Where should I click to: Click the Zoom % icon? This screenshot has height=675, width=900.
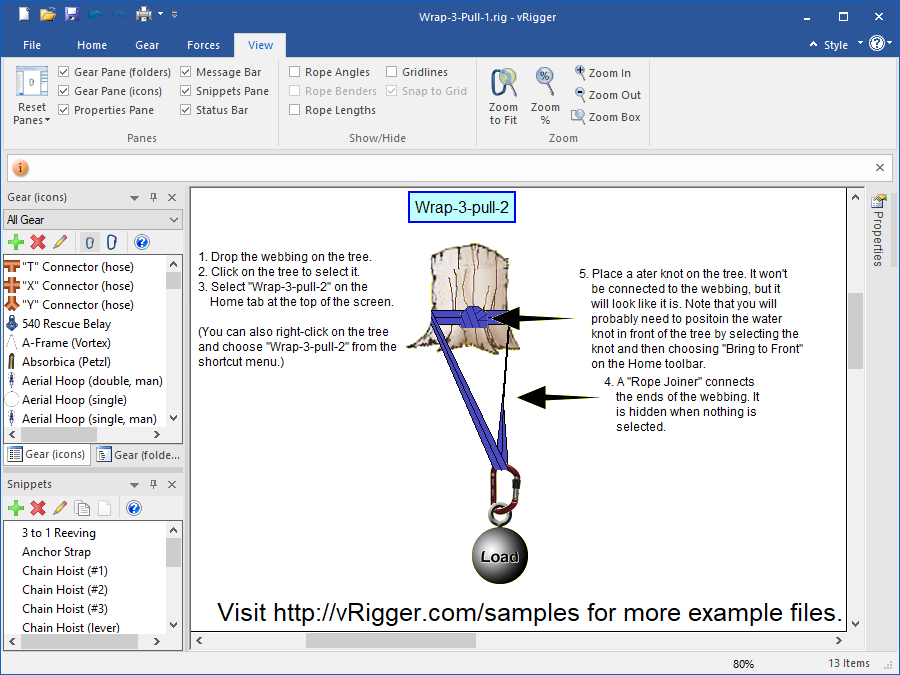[x=545, y=82]
